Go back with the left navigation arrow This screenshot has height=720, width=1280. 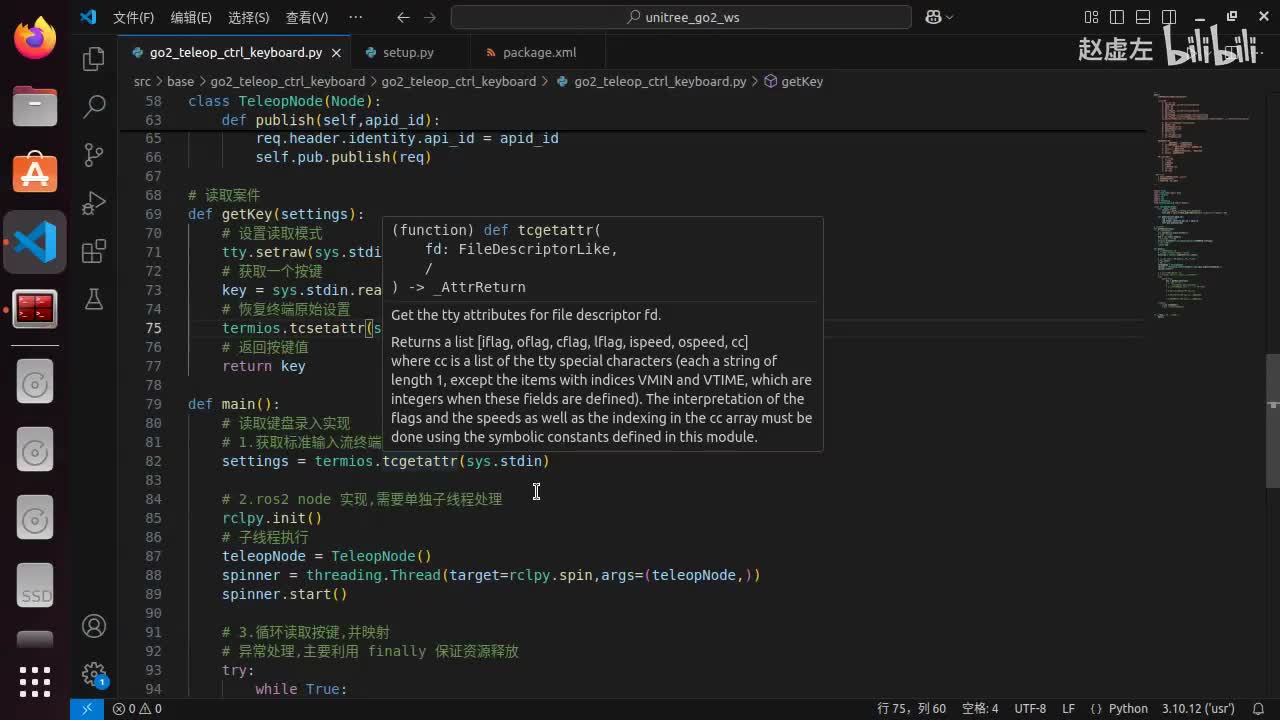coord(403,17)
